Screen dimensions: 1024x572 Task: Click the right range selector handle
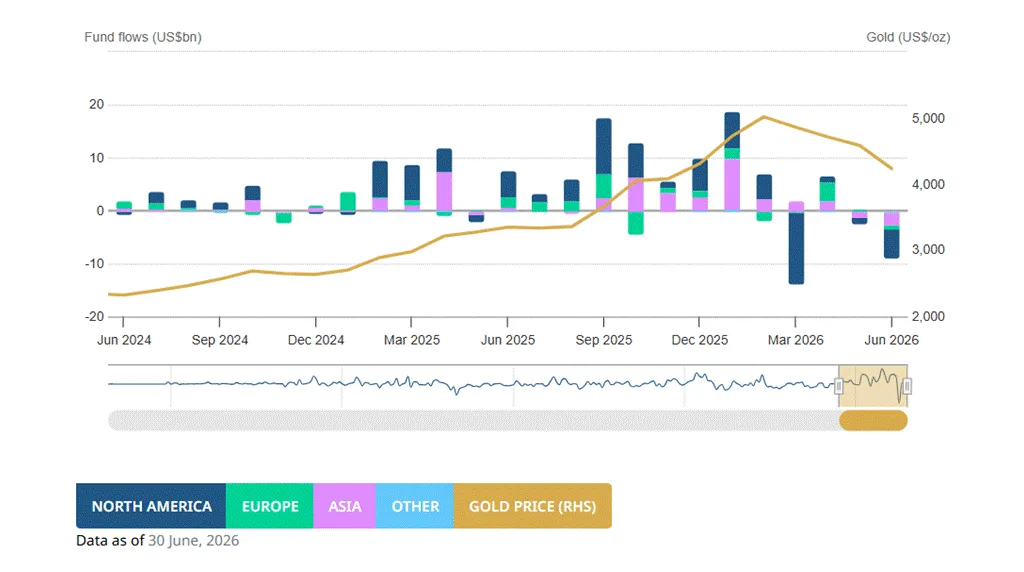click(x=907, y=387)
